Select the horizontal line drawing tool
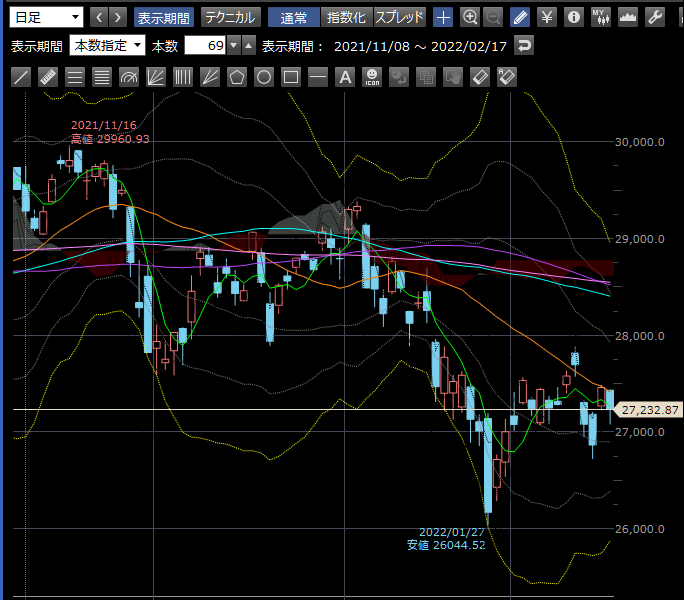Viewport: 684px width, 600px height. pos(318,77)
